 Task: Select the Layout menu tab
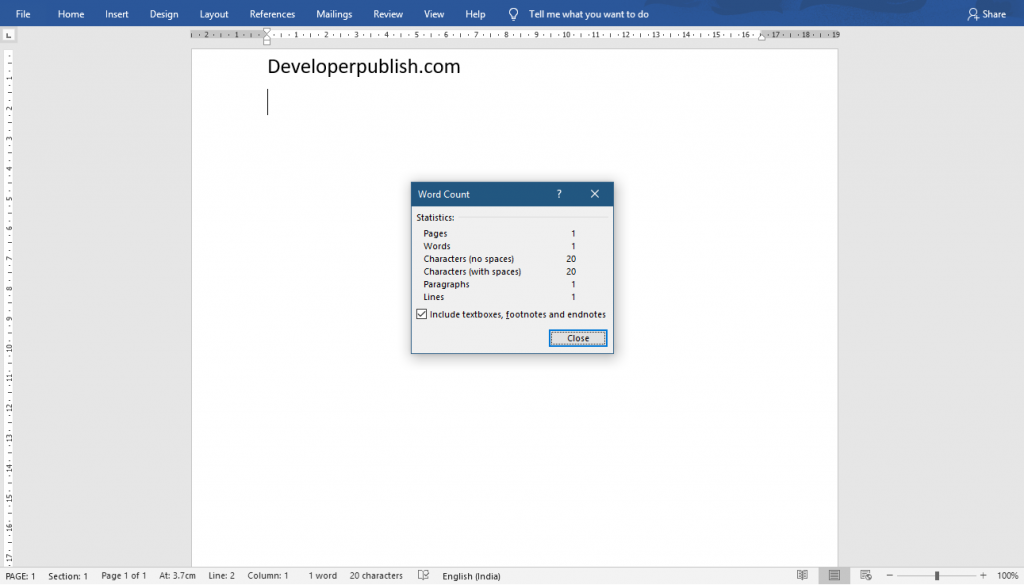(x=215, y=13)
